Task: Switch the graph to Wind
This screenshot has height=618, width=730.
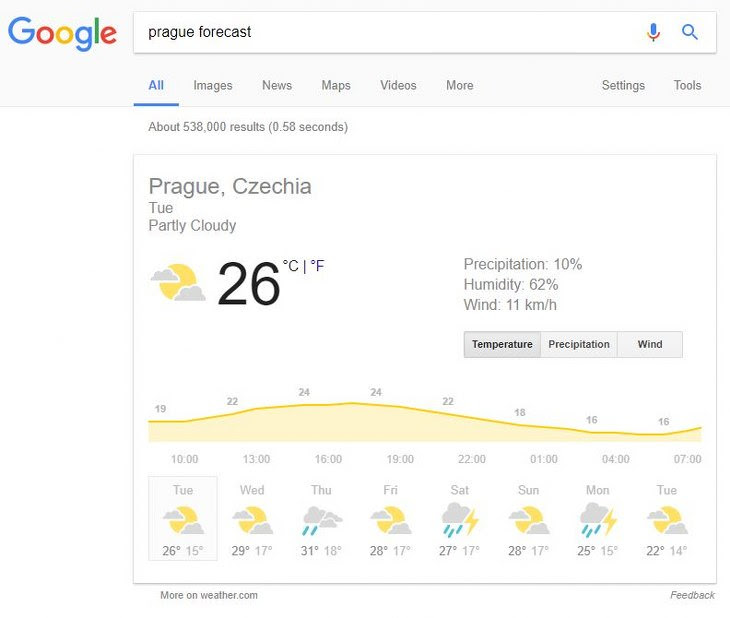Action: click(650, 344)
